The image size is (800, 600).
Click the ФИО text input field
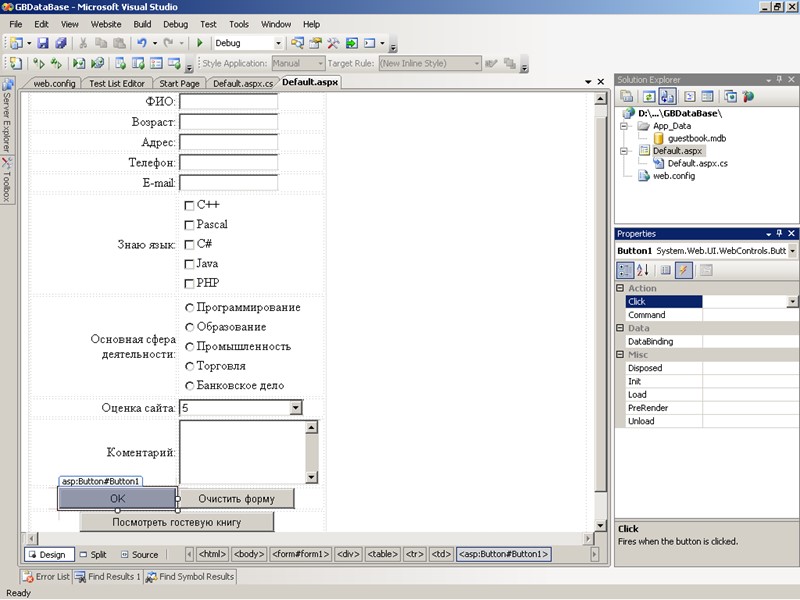(228, 102)
